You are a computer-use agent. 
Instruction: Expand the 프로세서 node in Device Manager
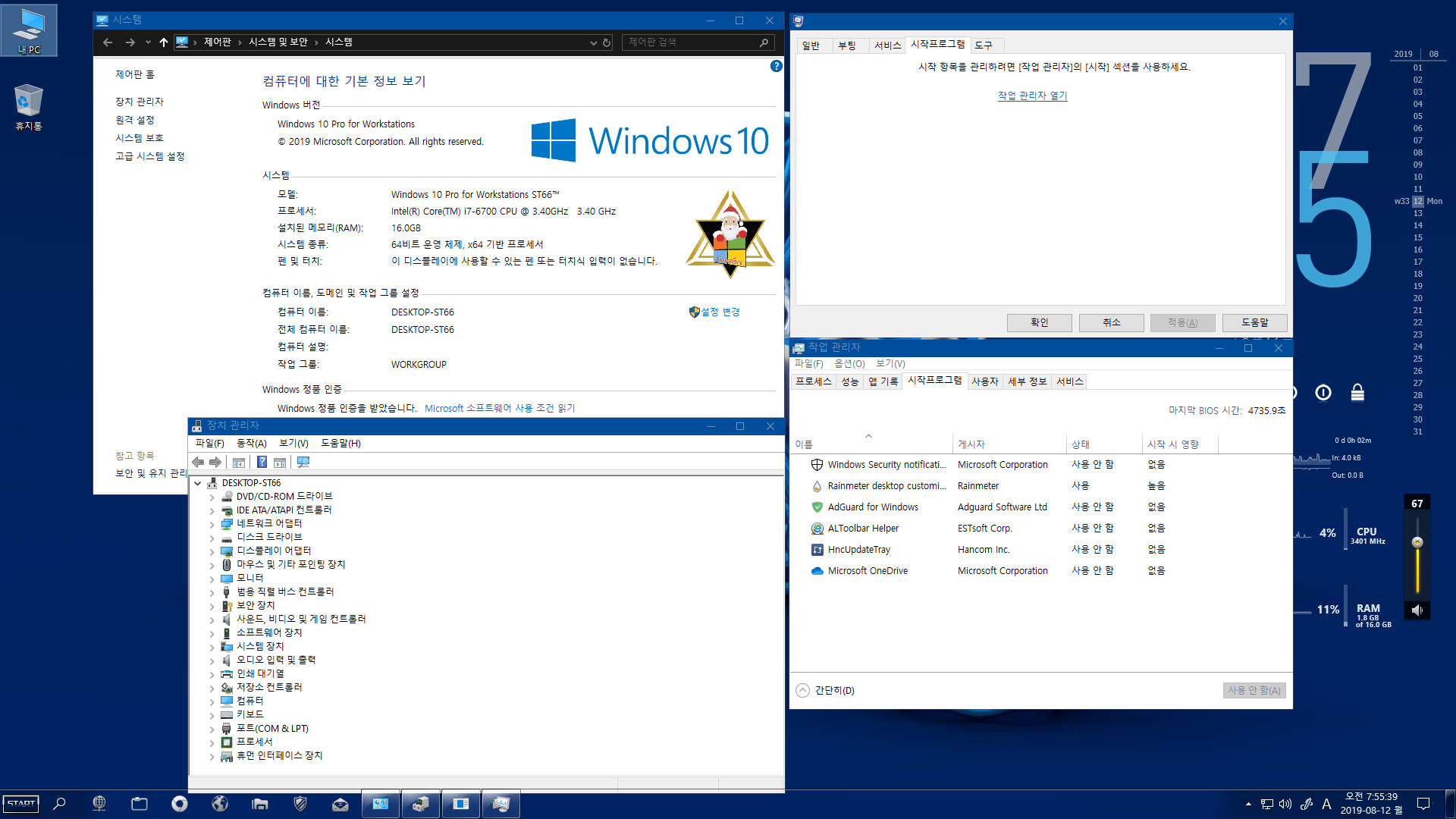pos(212,742)
